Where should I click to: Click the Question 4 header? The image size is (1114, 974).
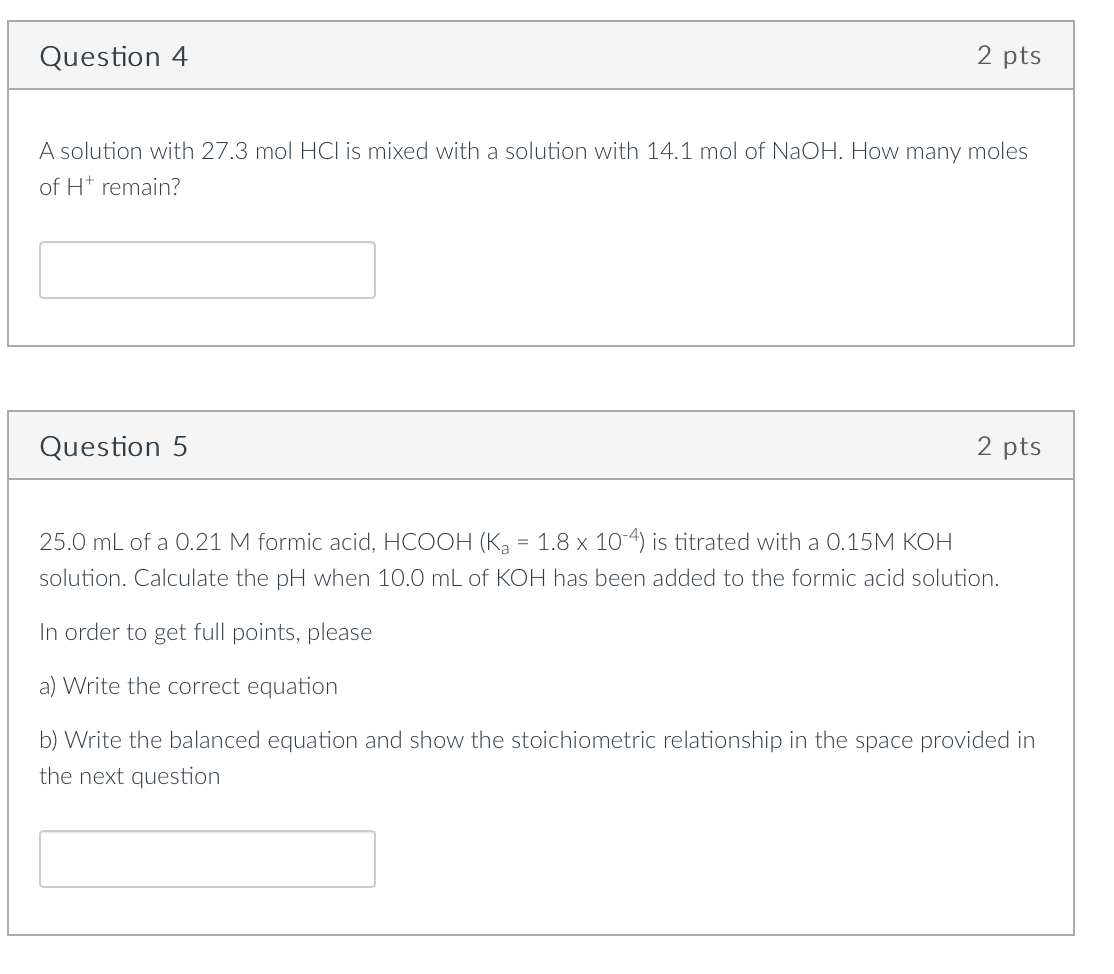(x=113, y=57)
